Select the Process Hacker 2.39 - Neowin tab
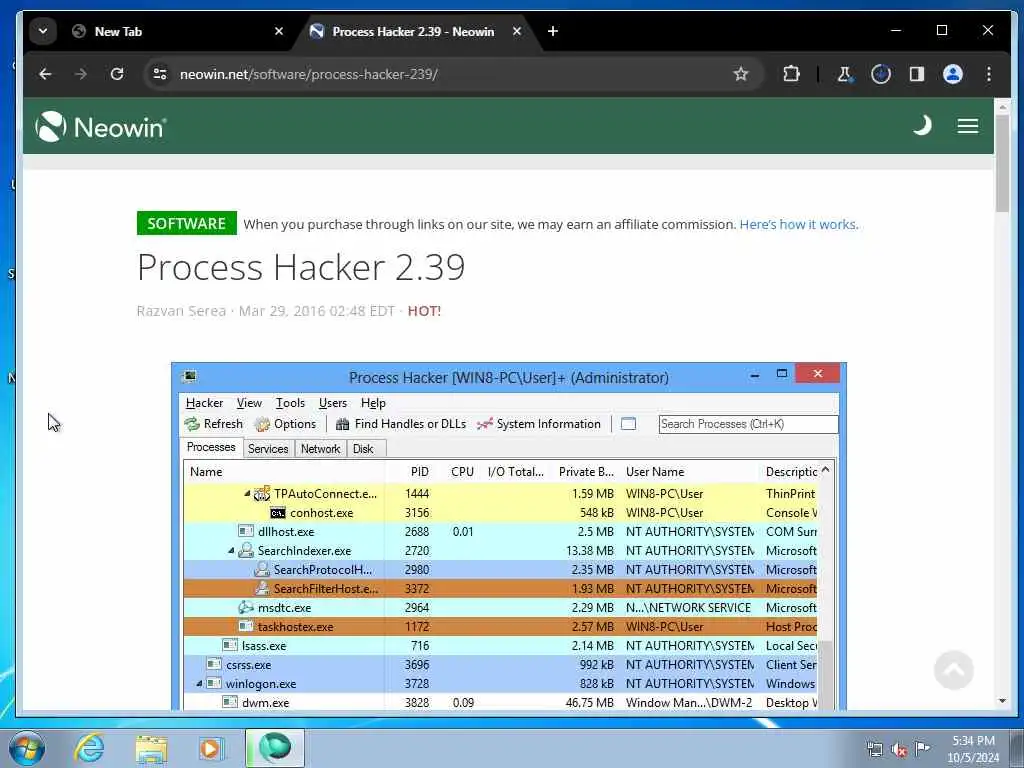 415,31
